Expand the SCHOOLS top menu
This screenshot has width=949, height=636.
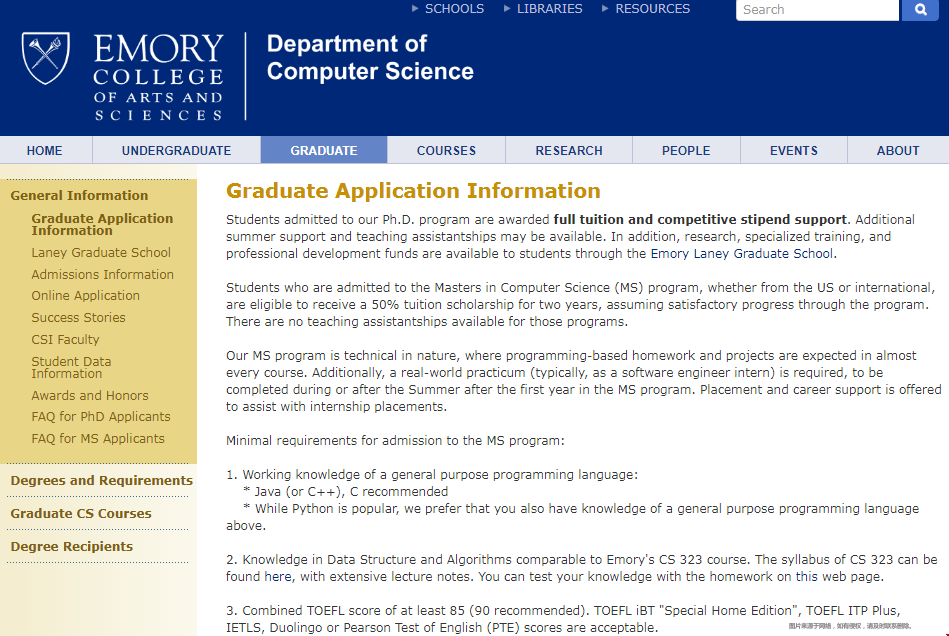[448, 8]
